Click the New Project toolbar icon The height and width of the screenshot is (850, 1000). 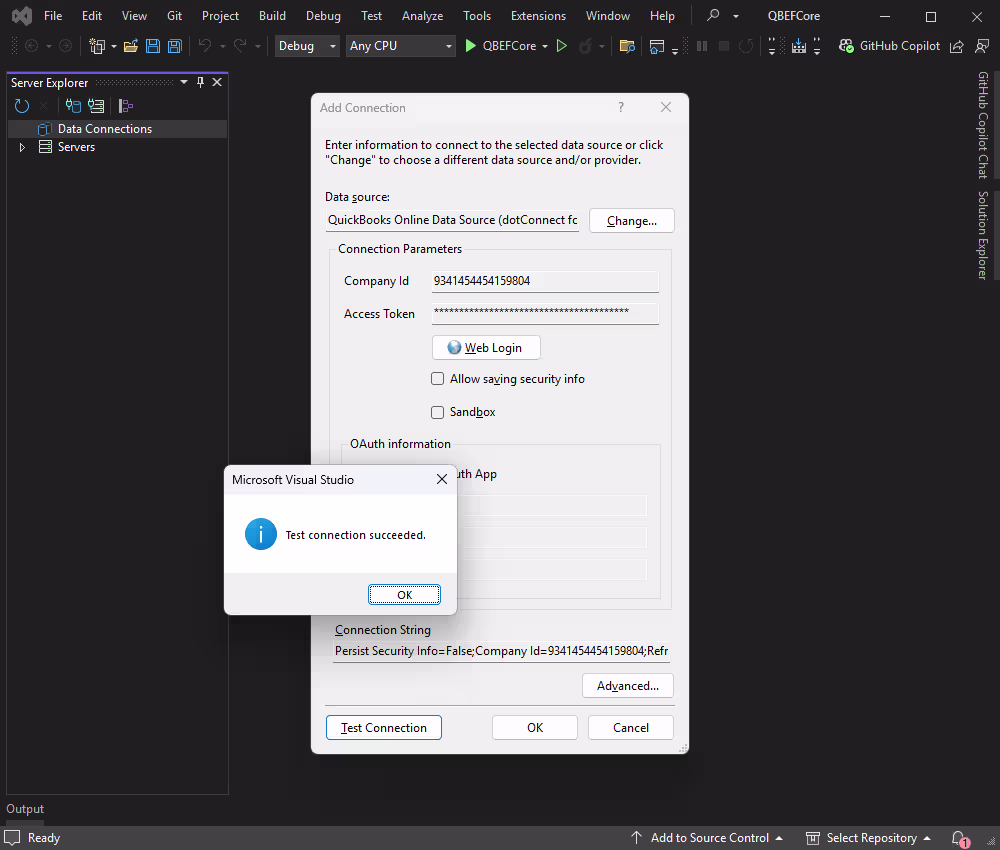click(97, 46)
